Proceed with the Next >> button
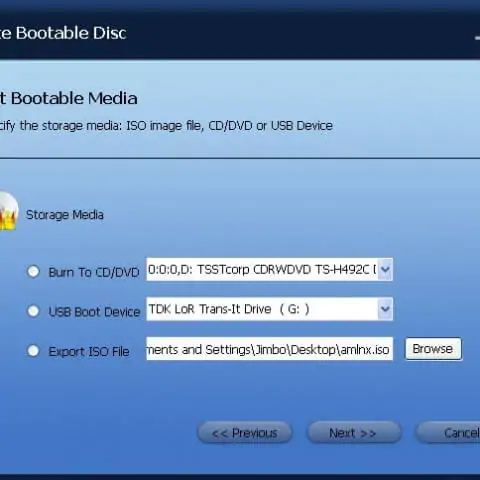Image resolution: width=480 pixels, height=480 pixels. 353,433
